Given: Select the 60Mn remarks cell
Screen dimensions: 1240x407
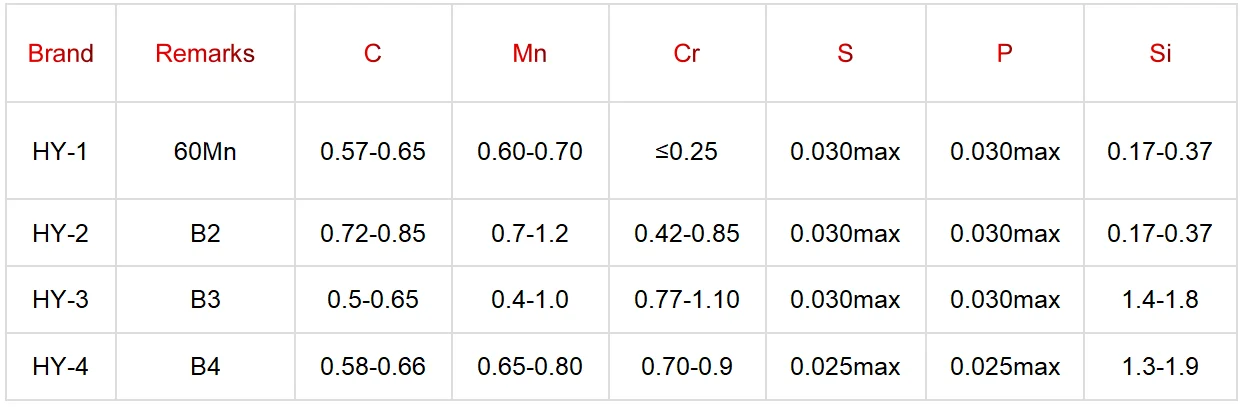Looking at the screenshot, I should [205, 152].
